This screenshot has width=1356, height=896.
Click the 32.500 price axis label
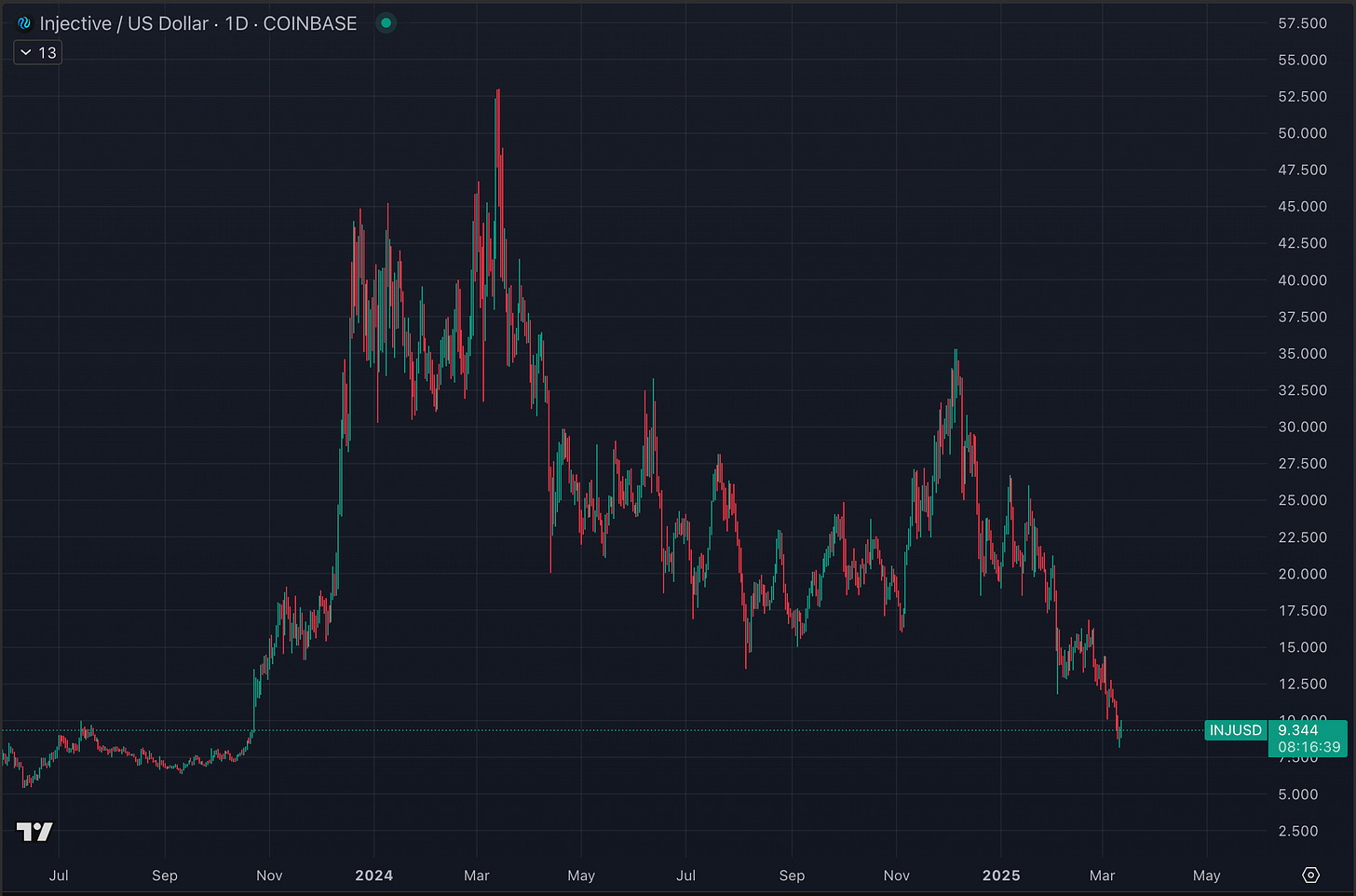pyautogui.click(x=1302, y=390)
